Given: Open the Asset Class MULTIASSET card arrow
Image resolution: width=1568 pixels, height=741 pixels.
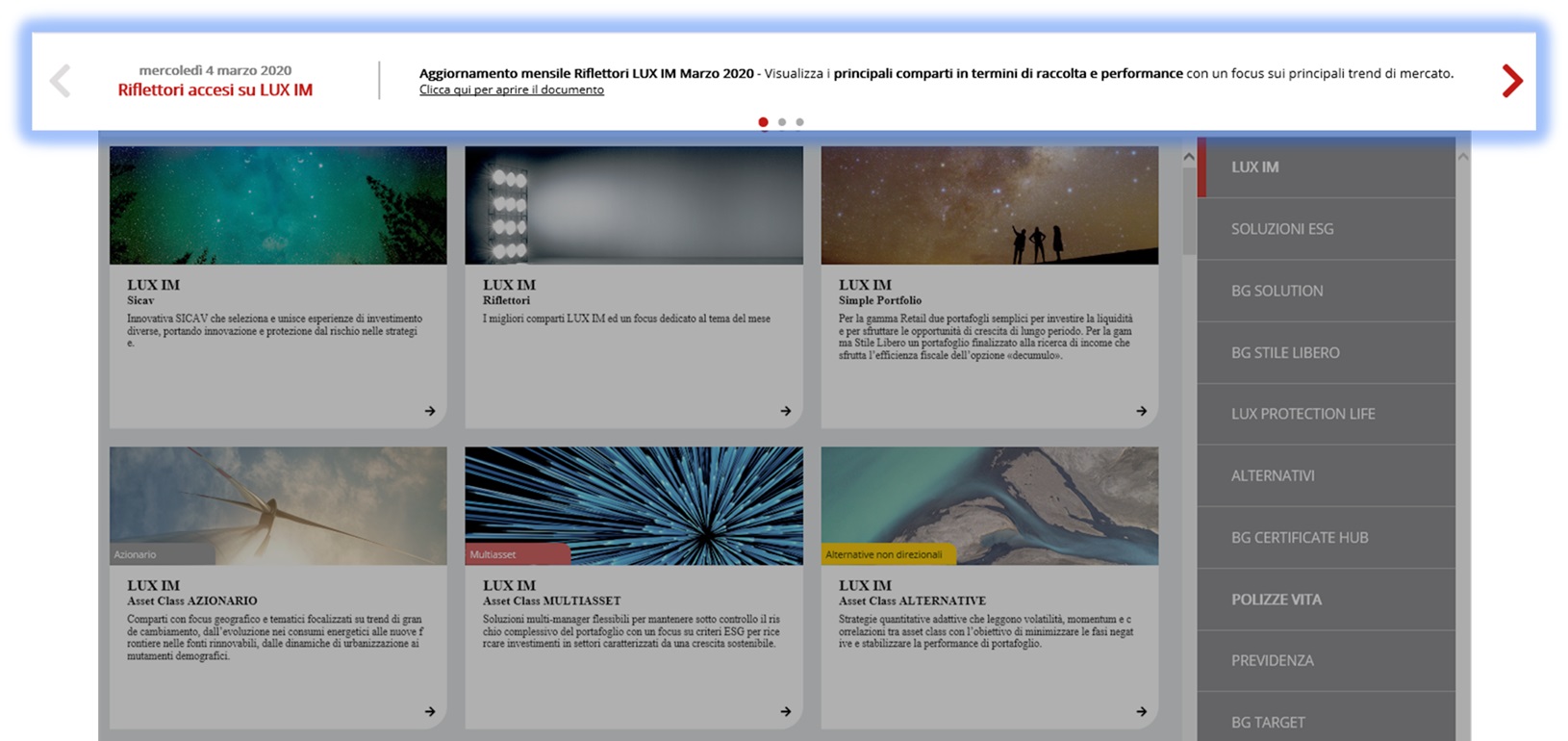Looking at the screenshot, I should pyautogui.click(x=786, y=712).
